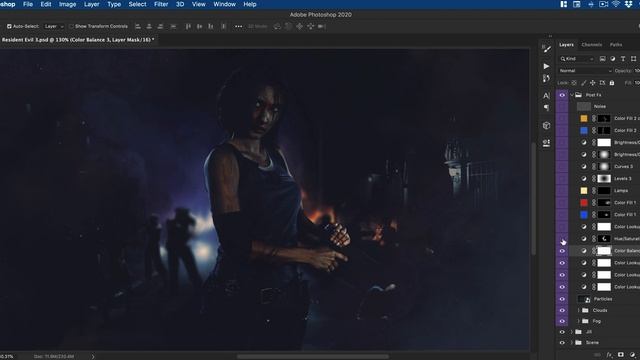Viewport: 640px width, 360px height.
Task: Add a layer mask icon
Action: click(621, 355)
